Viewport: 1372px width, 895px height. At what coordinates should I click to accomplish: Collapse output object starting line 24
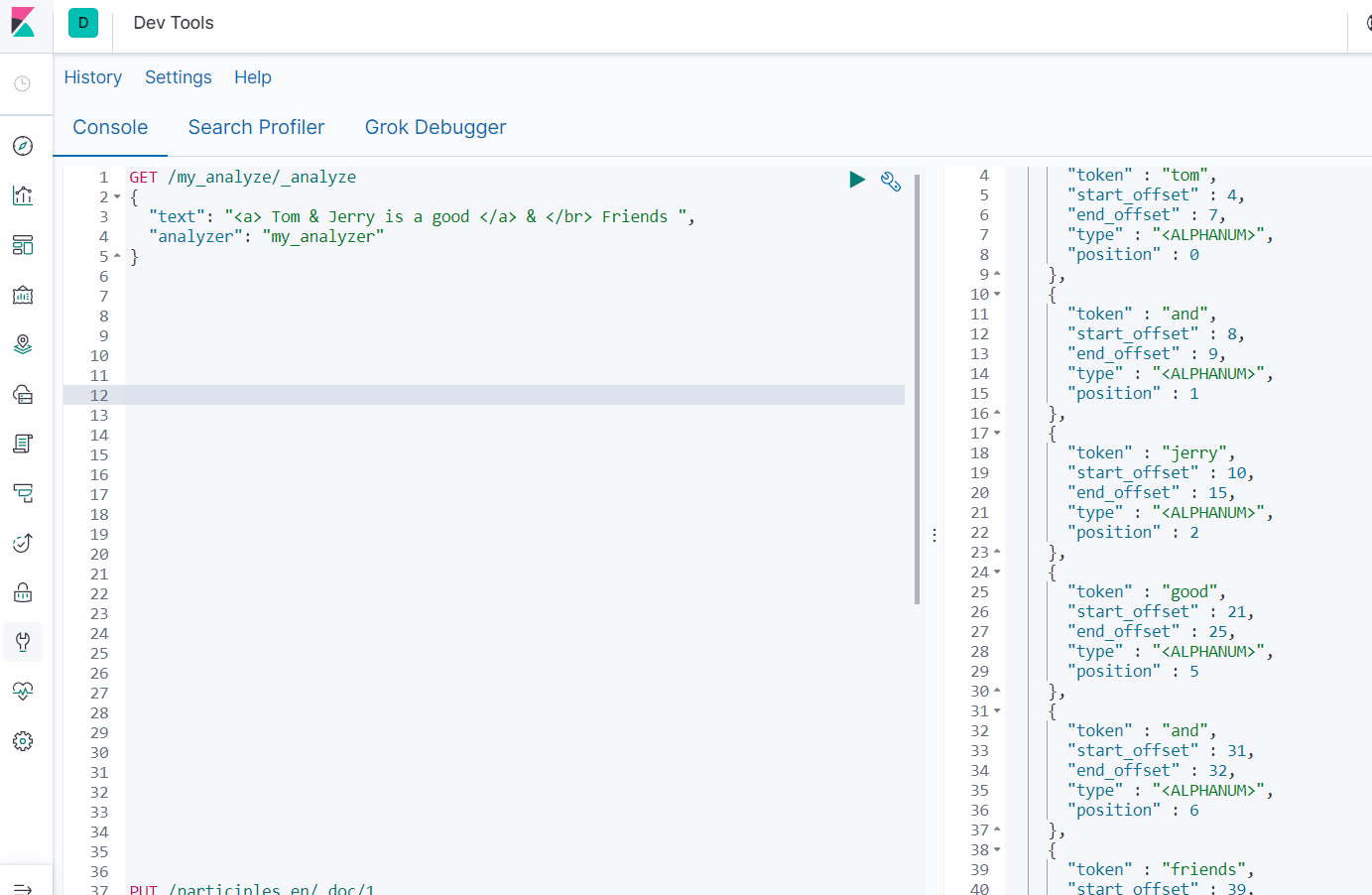[x=997, y=572]
